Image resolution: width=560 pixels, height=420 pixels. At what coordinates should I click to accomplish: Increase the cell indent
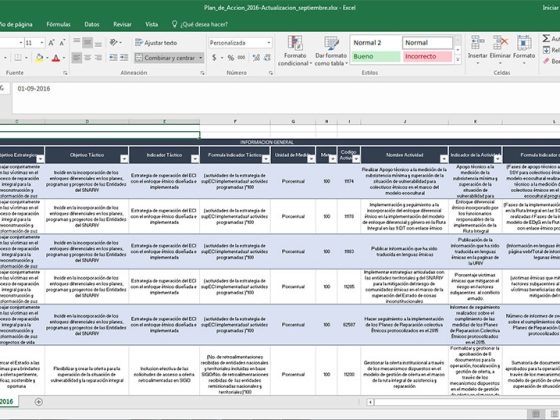pyautogui.click(x=124, y=58)
